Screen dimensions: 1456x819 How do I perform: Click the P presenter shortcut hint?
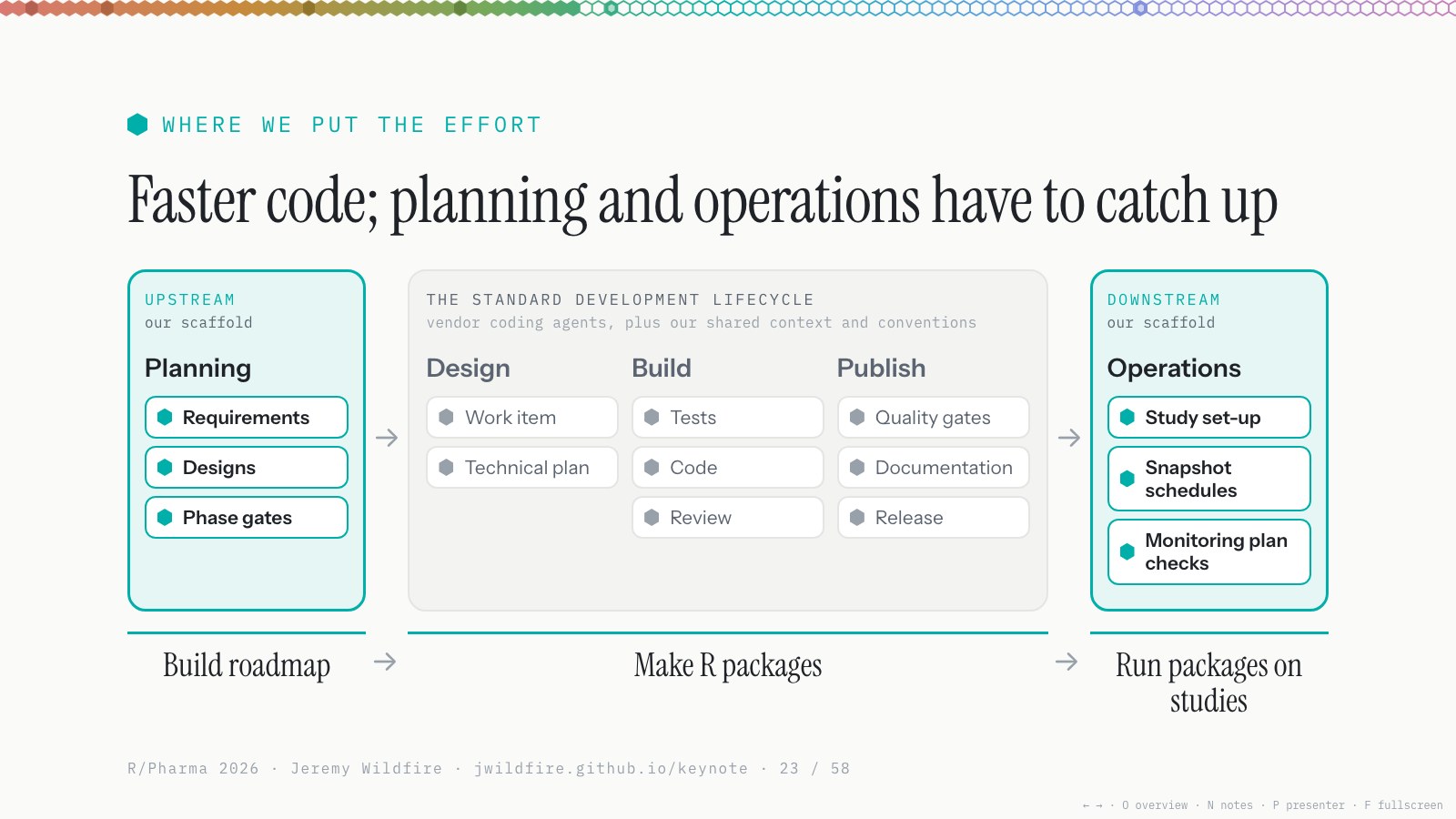[x=1309, y=805]
